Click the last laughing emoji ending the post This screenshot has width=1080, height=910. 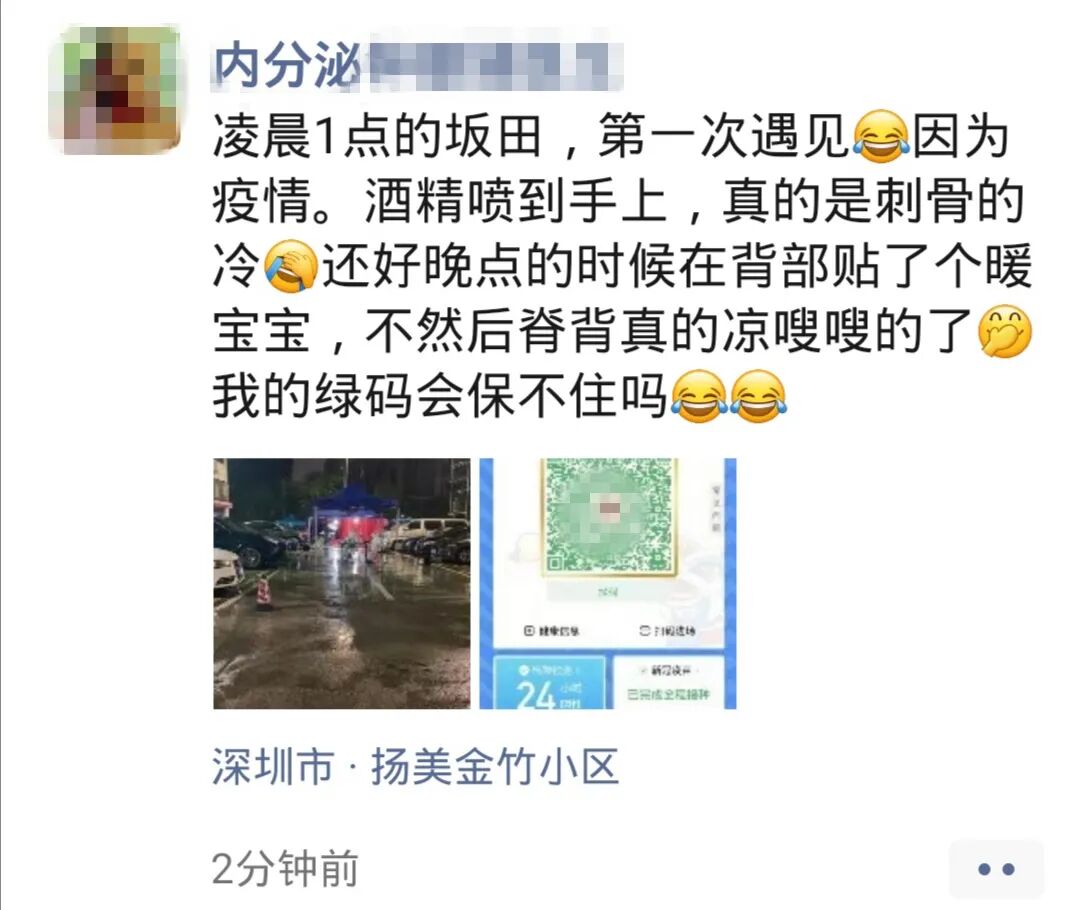[x=758, y=396]
